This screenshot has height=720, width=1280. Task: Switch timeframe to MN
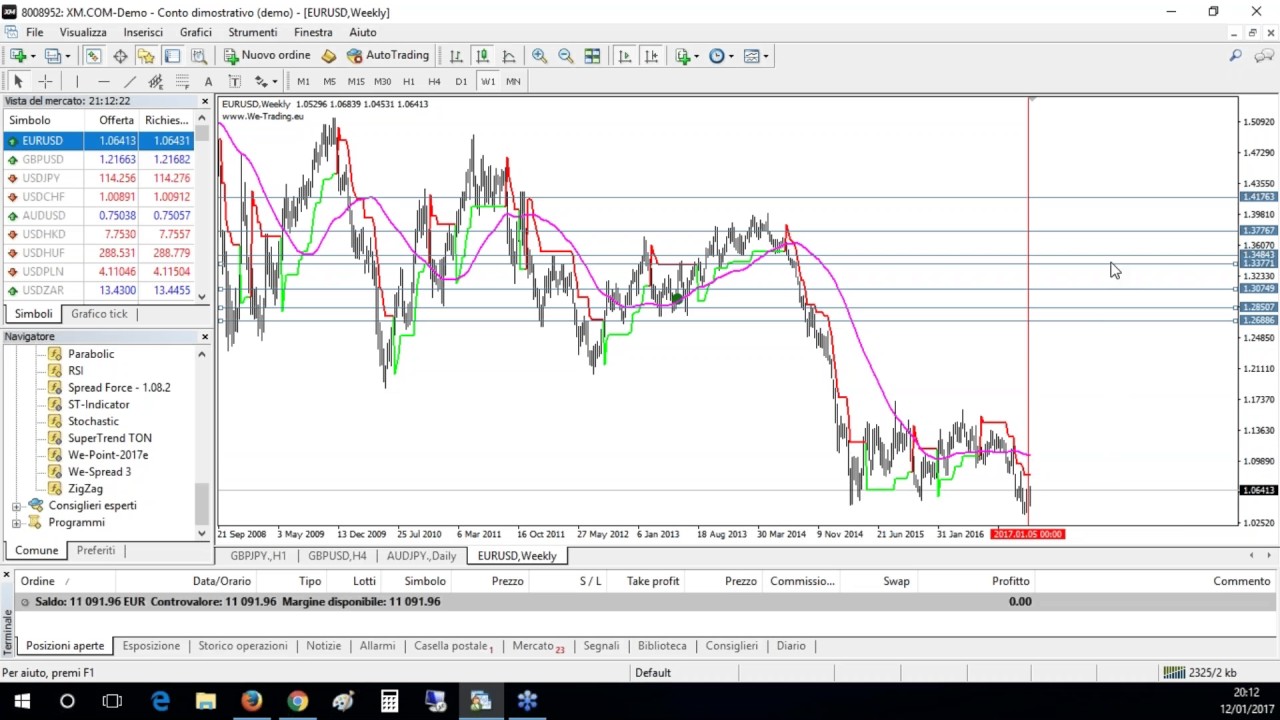(513, 81)
